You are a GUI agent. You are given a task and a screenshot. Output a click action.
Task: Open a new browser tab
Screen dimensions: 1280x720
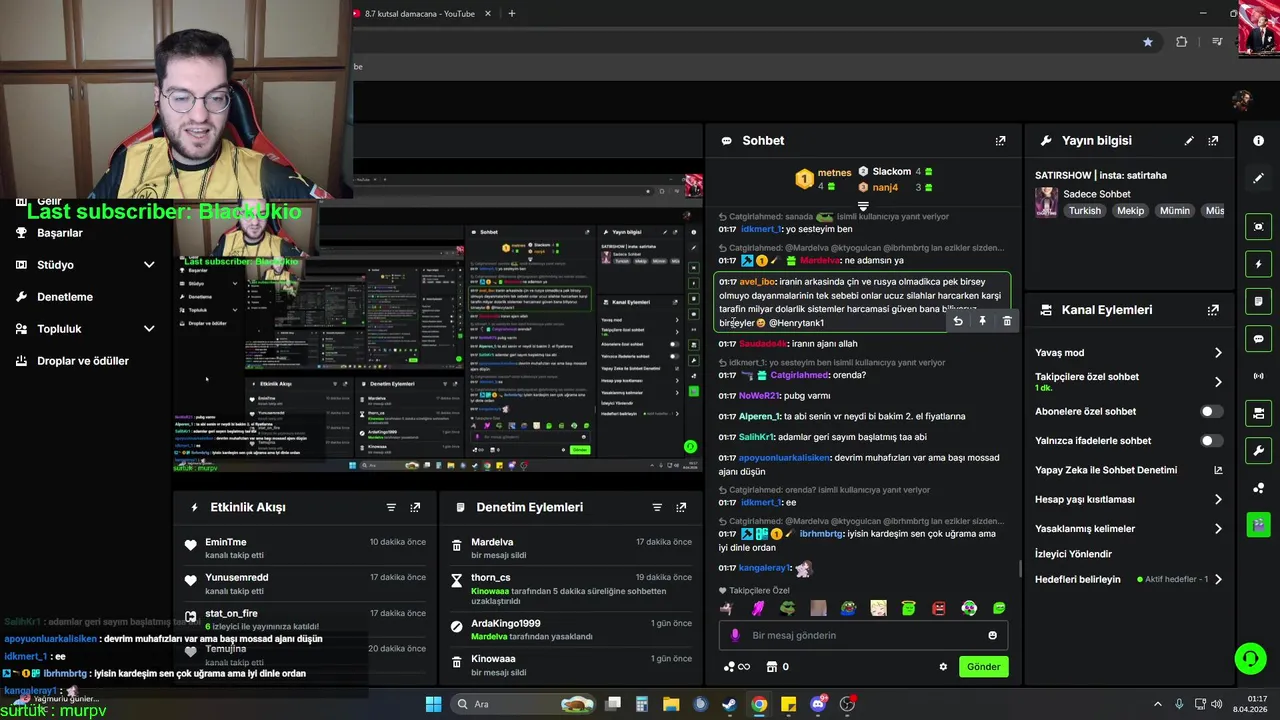[512, 14]
